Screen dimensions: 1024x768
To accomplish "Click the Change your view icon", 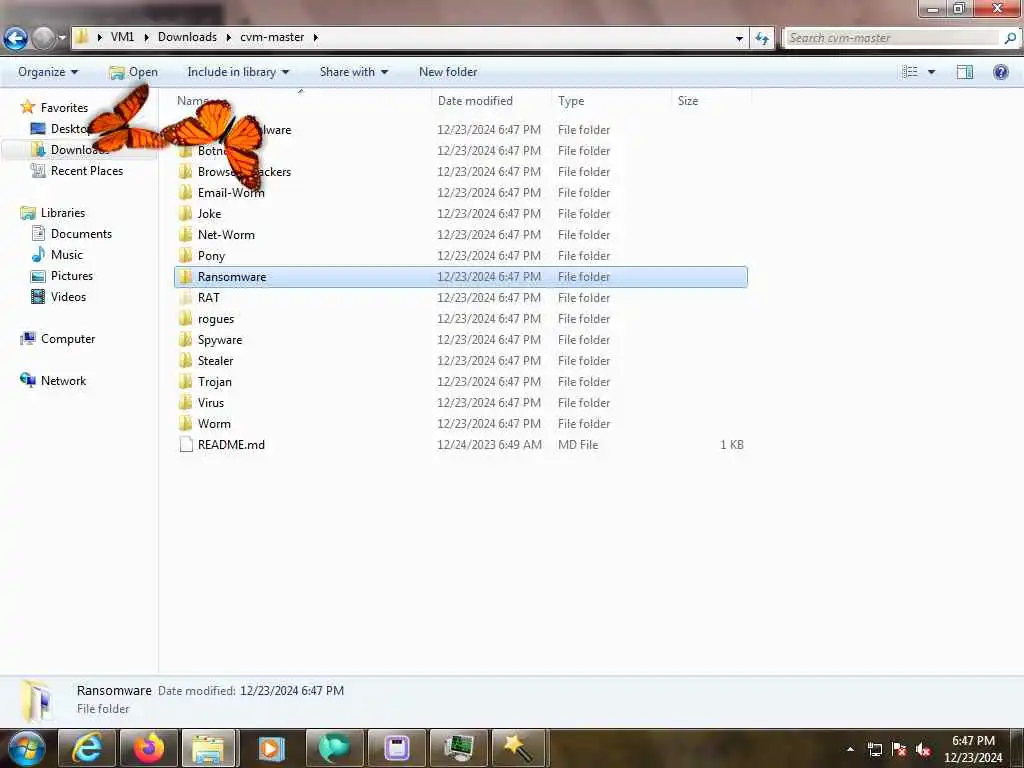I will point(910,72).
